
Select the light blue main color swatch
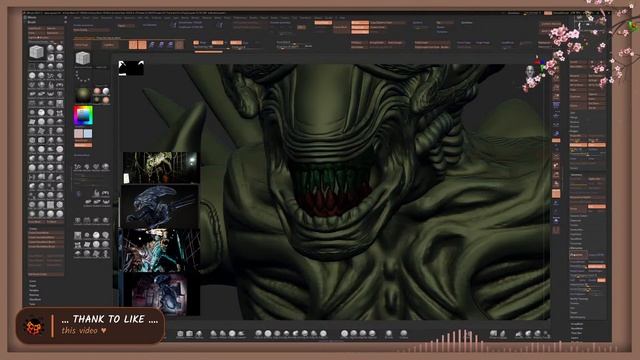click(88, 133)
